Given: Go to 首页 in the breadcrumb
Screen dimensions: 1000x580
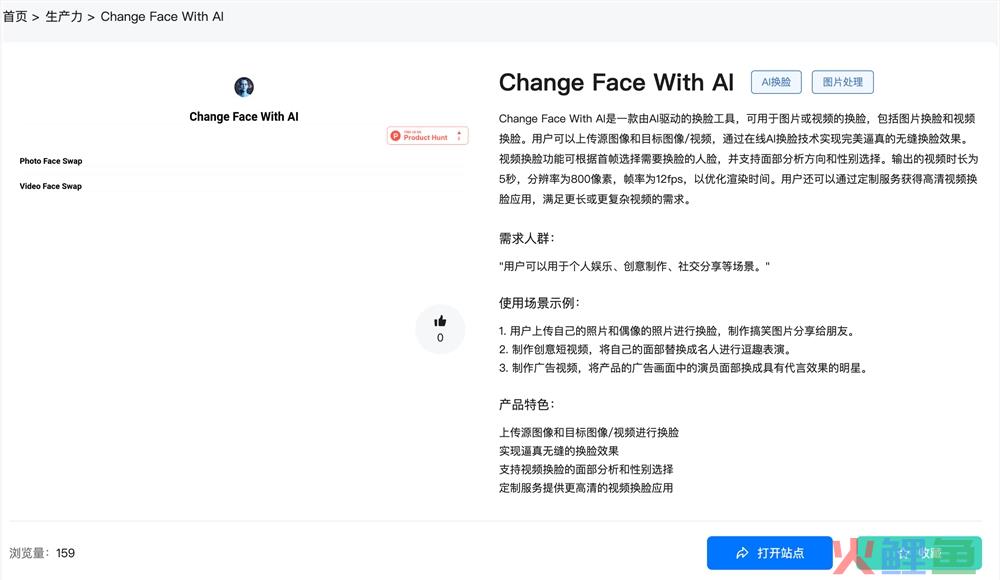Looking at the screenshot, I should (15, 17).
